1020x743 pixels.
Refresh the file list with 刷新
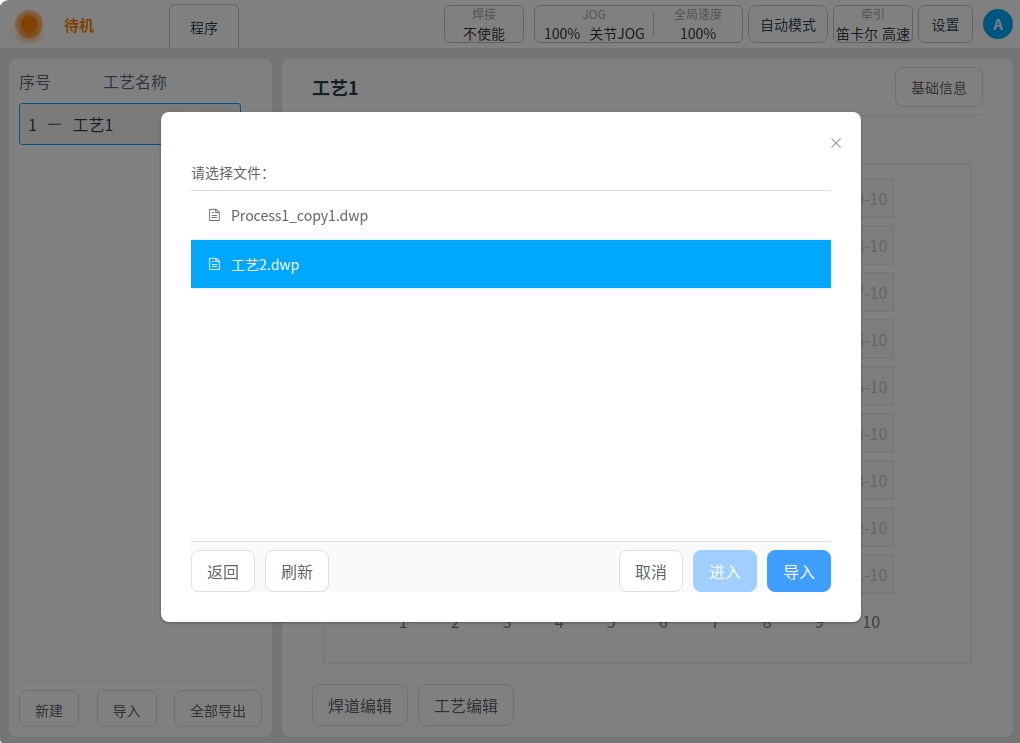(296, 572)
